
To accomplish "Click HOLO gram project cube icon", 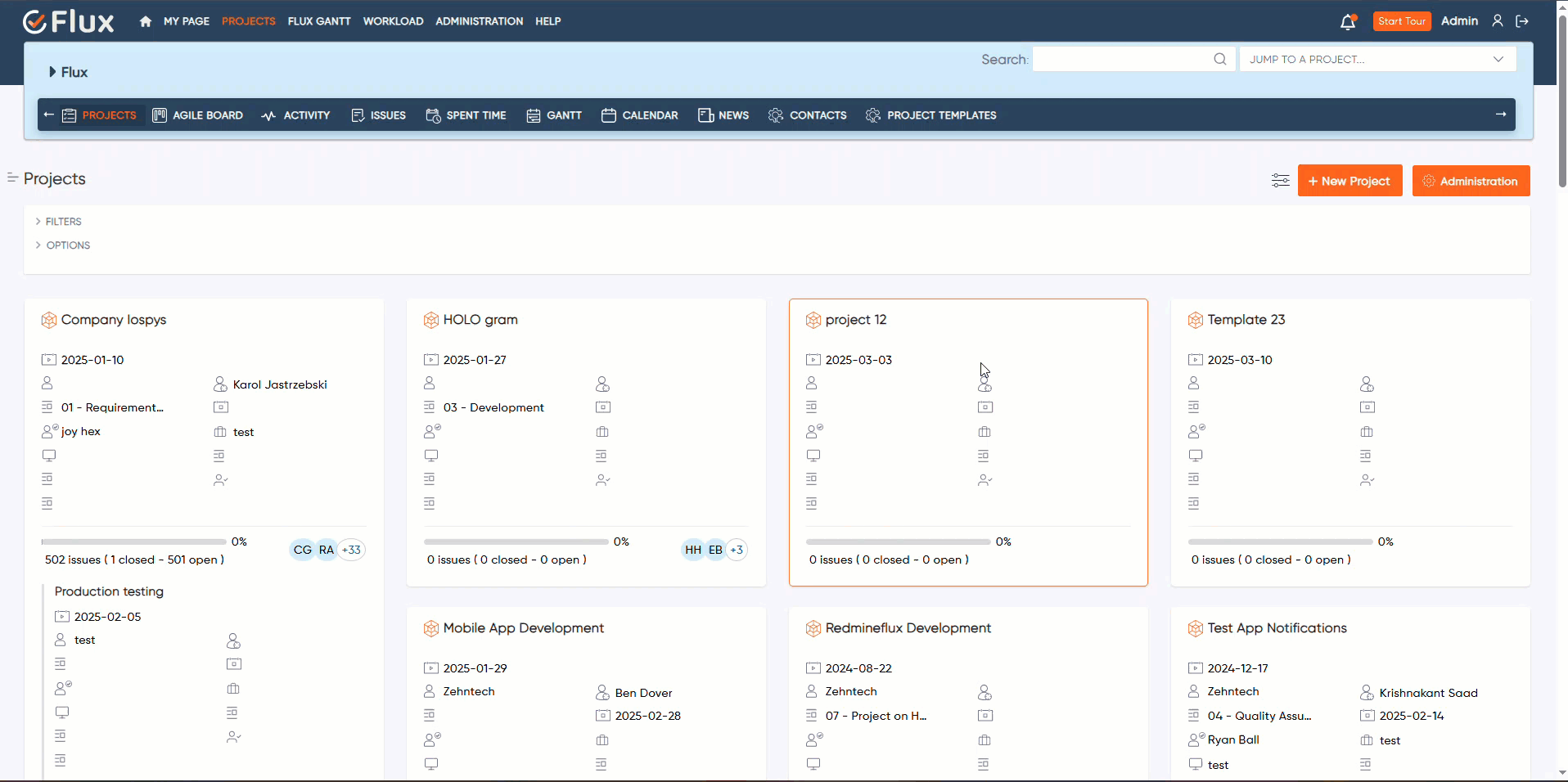I will pos(431,320).
